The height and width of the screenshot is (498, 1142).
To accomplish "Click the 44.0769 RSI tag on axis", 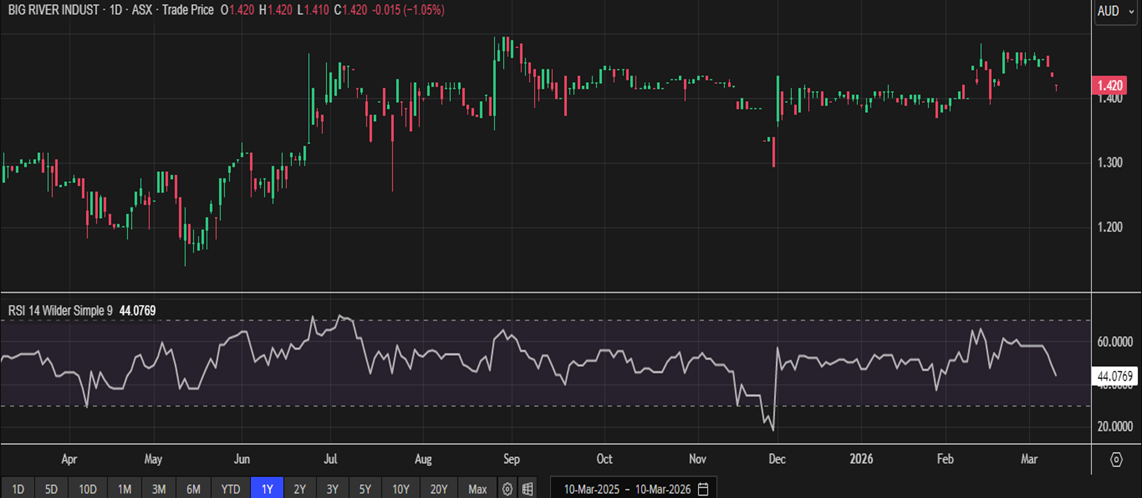I will [x=1117, y=376].
